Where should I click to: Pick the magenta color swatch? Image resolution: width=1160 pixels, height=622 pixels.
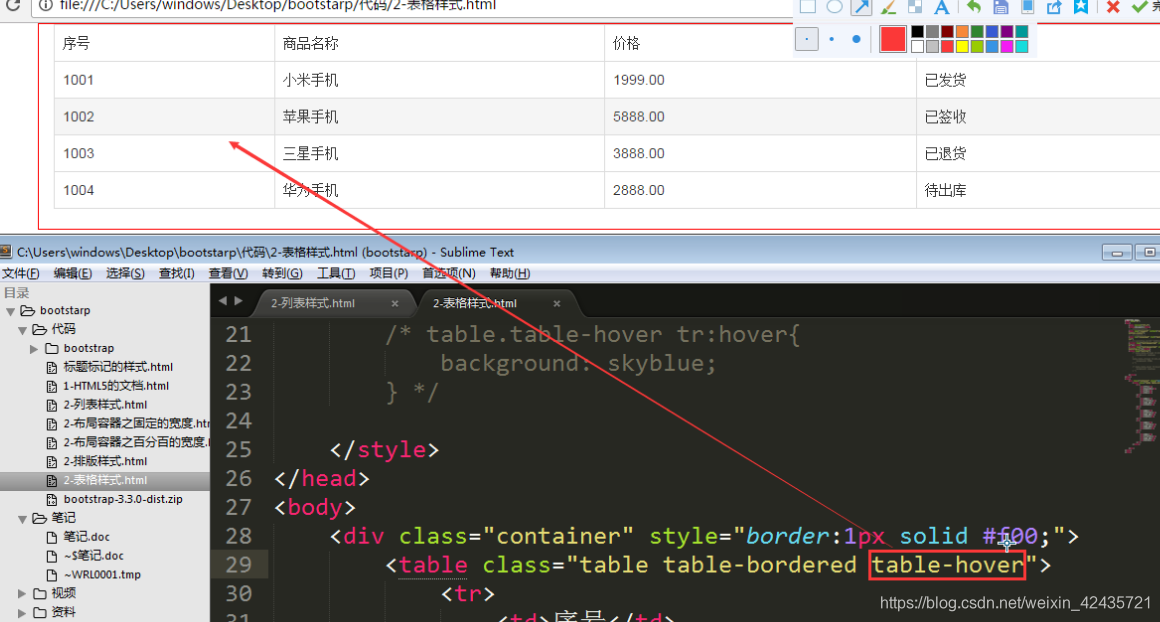coord(1006,47)
